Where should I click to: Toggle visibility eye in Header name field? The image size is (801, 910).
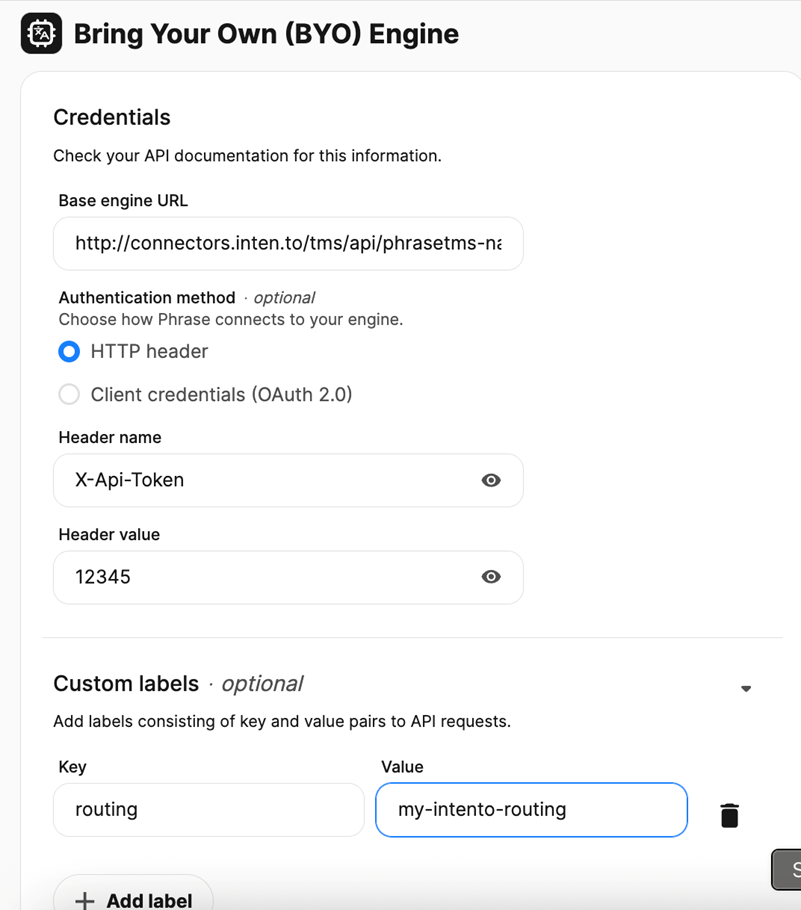tap(491, 480)
